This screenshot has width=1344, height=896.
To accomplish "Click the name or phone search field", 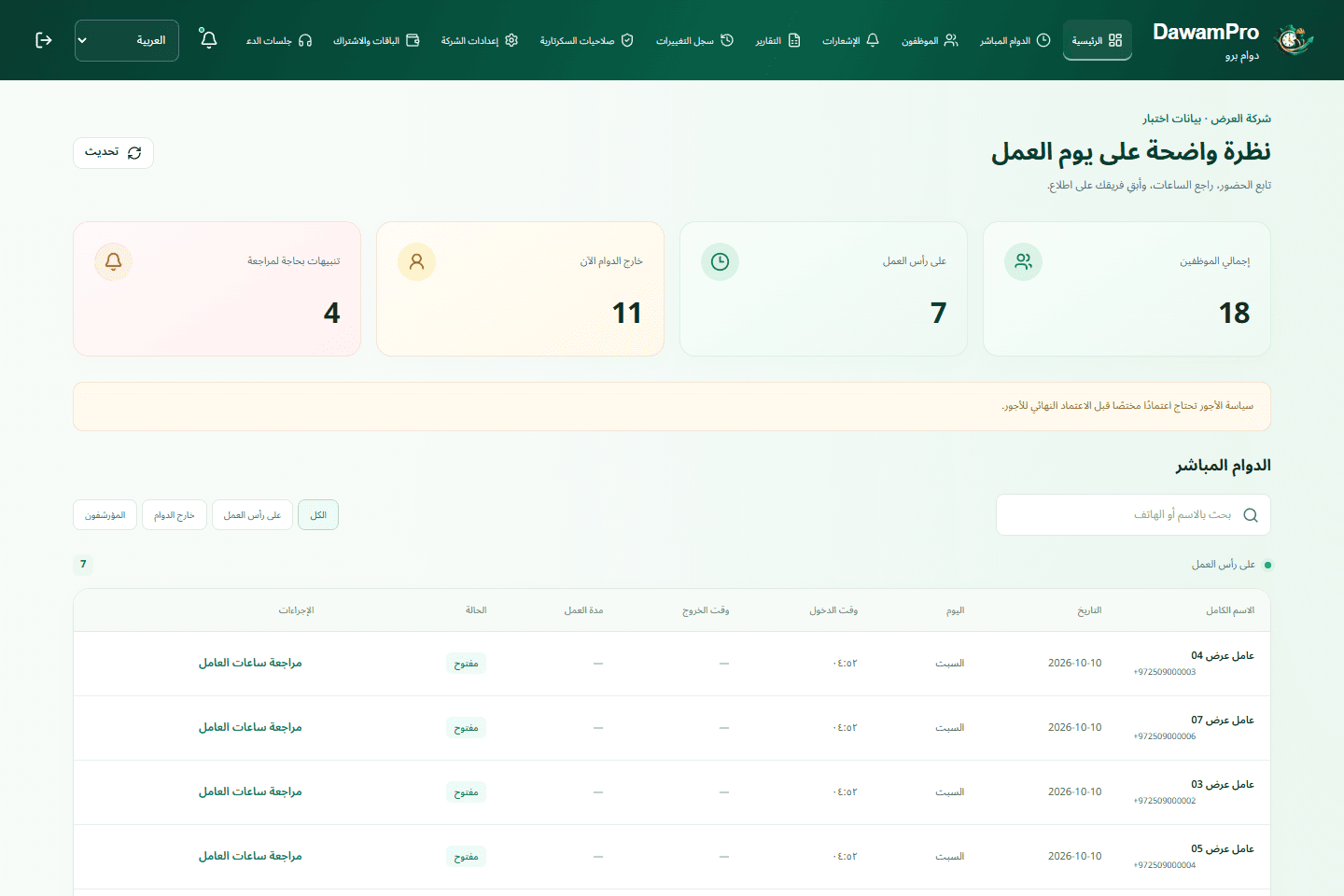I will [1133, 515].
